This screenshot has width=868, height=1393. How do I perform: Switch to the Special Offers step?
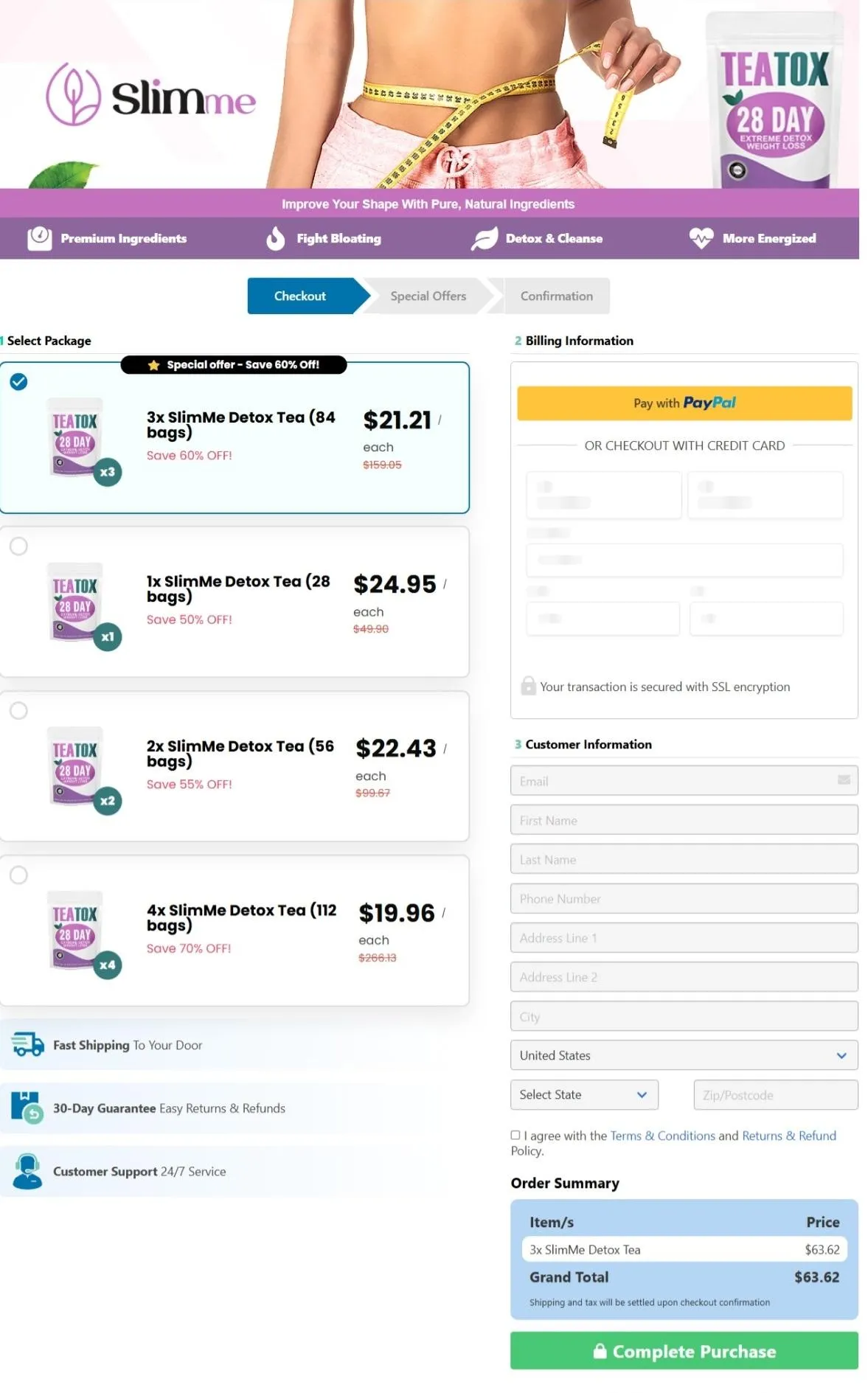tap(428, 296)
